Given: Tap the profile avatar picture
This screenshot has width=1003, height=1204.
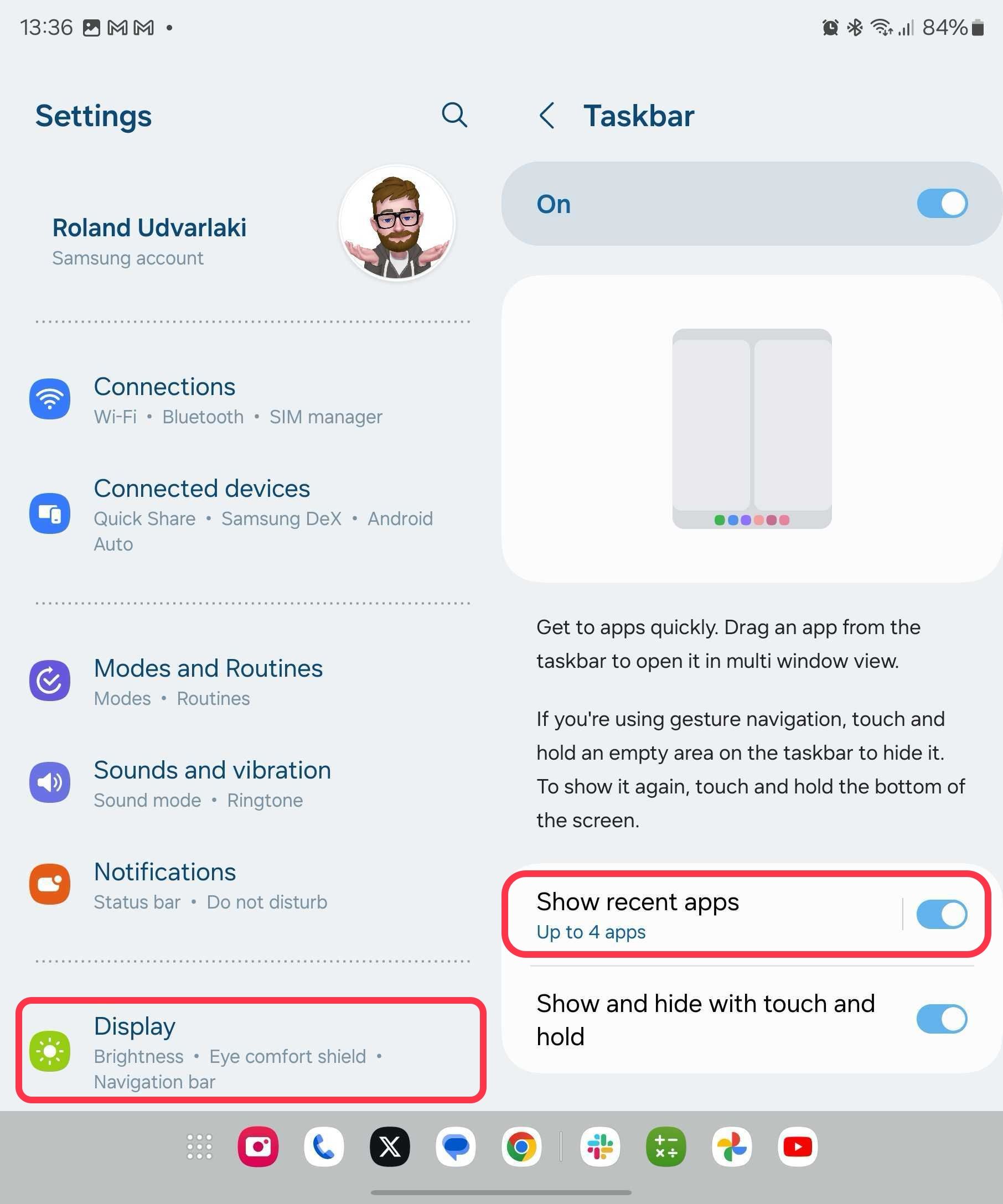Looking at the screenshot, I should coord(397,222).
